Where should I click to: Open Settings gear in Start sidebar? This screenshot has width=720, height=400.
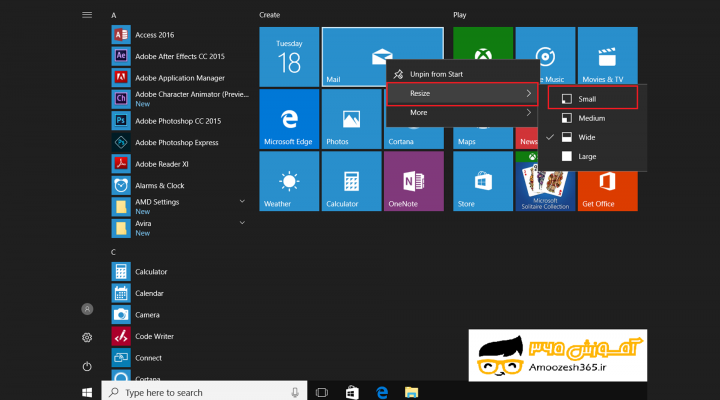pos(87,338)
